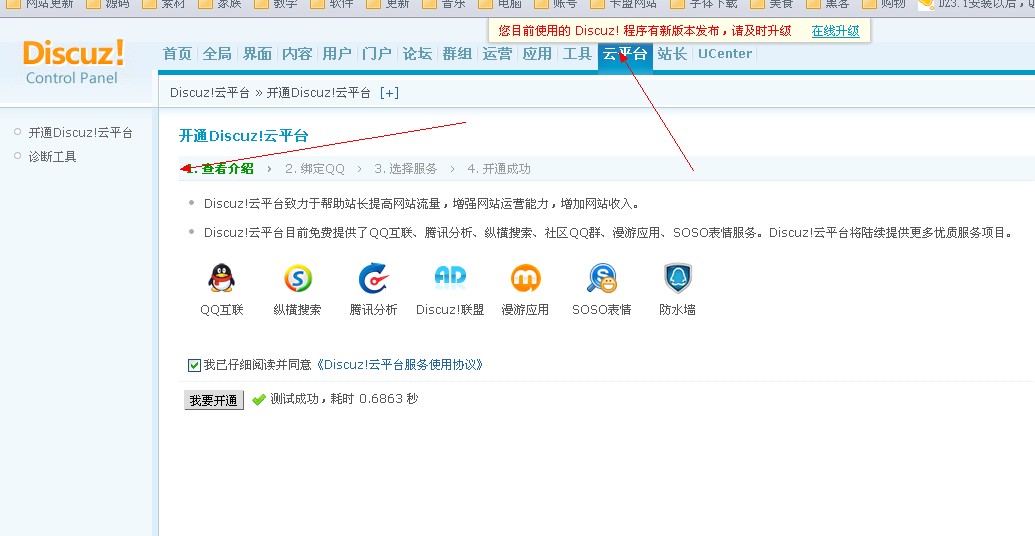This screenshot has width=1035, height=536.
Task: Open the 群组 menu tab
Action: click(x=457, y=53)
